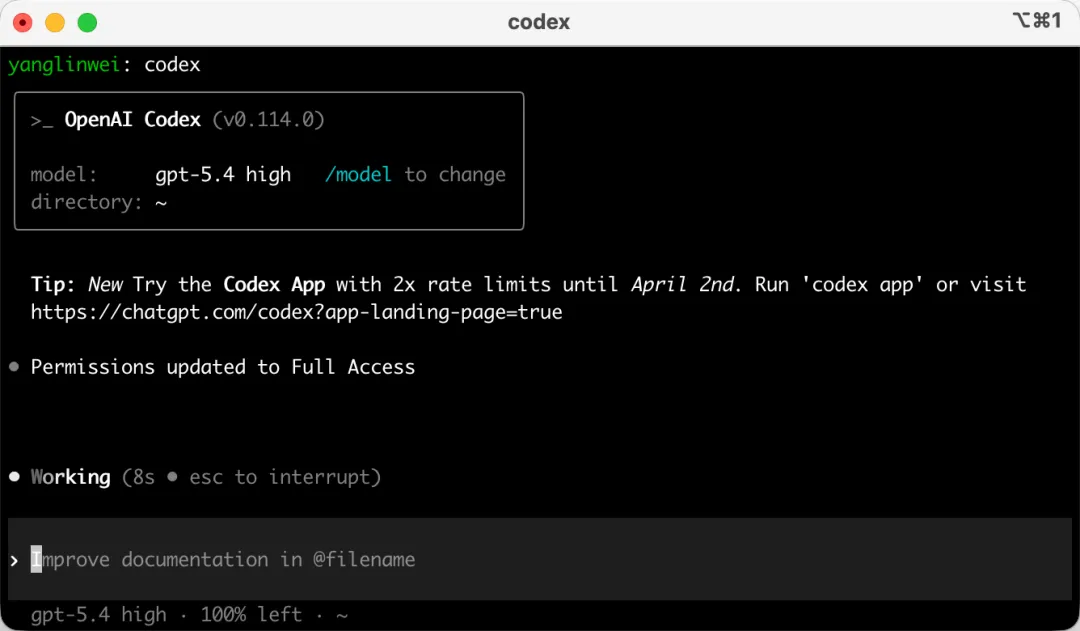Click the "Working" status text
This screenshot has width=1080, height=631.
coord(70,477)
